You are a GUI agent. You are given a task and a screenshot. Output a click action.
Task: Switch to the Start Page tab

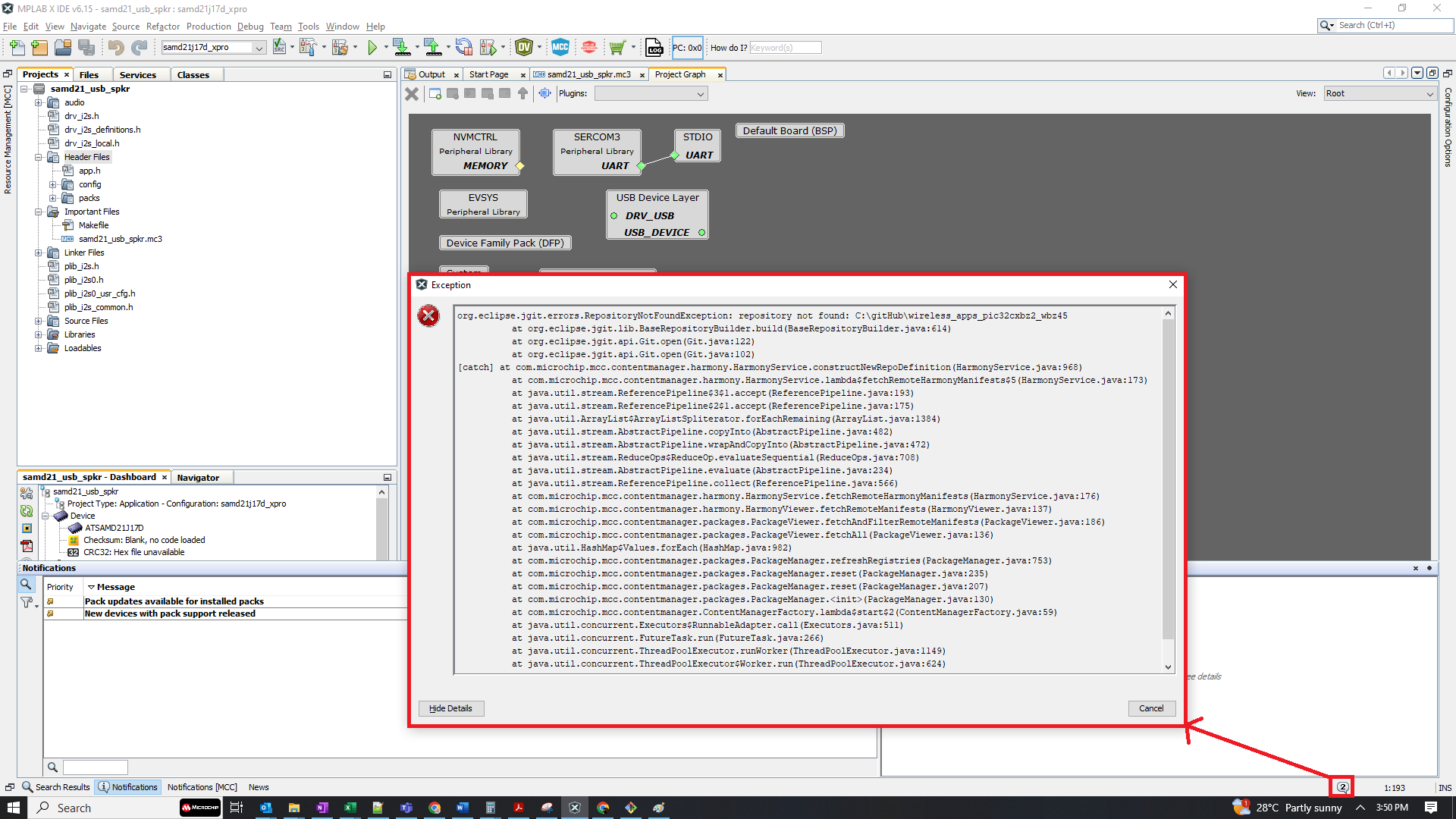coord(488,74)
